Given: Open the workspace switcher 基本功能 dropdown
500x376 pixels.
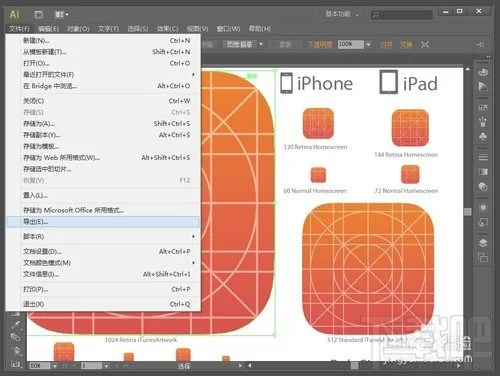Looking at the screenshot, I should pyautogui.click(x=342, y=14).
